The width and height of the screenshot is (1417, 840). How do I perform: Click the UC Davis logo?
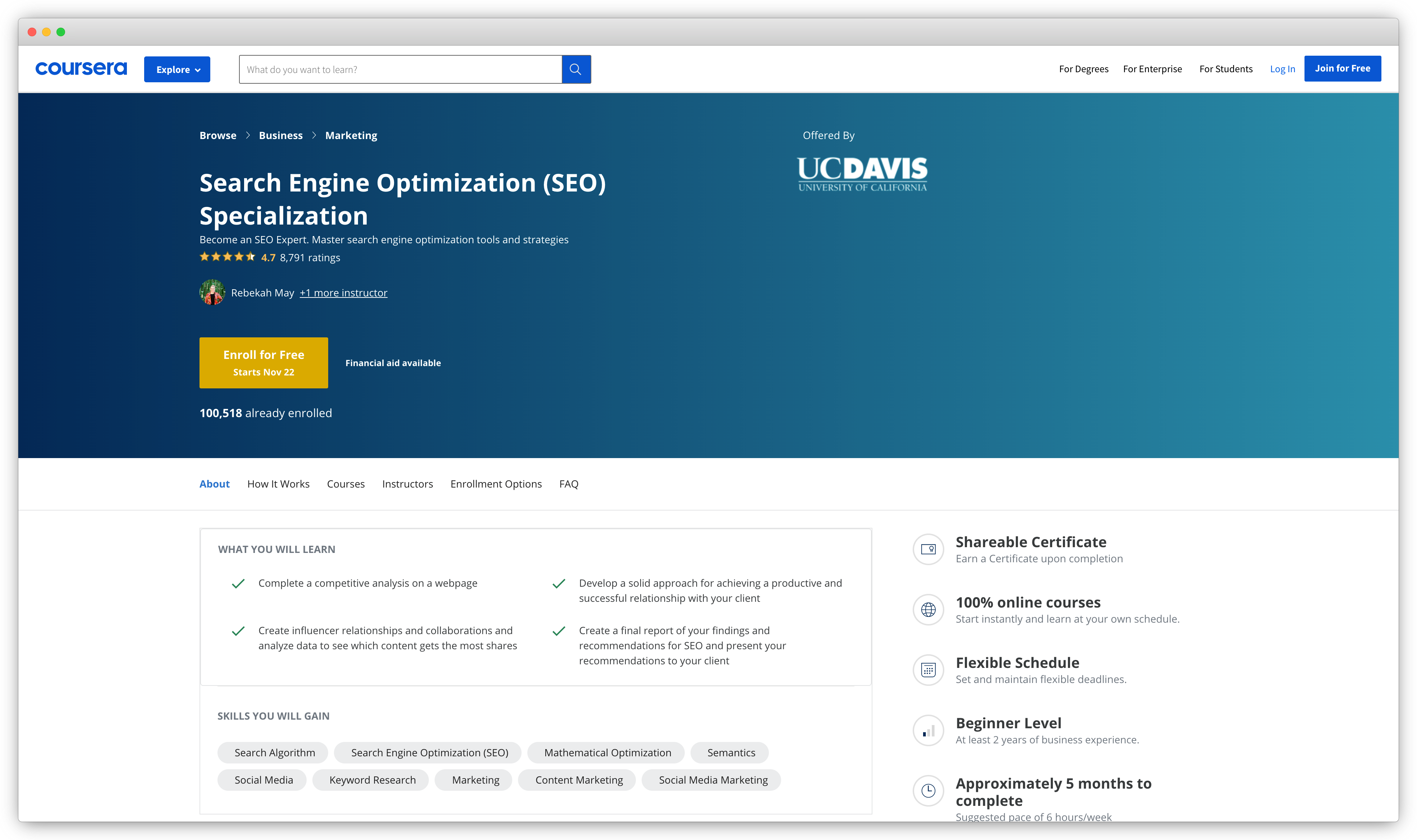pos(862,174)
